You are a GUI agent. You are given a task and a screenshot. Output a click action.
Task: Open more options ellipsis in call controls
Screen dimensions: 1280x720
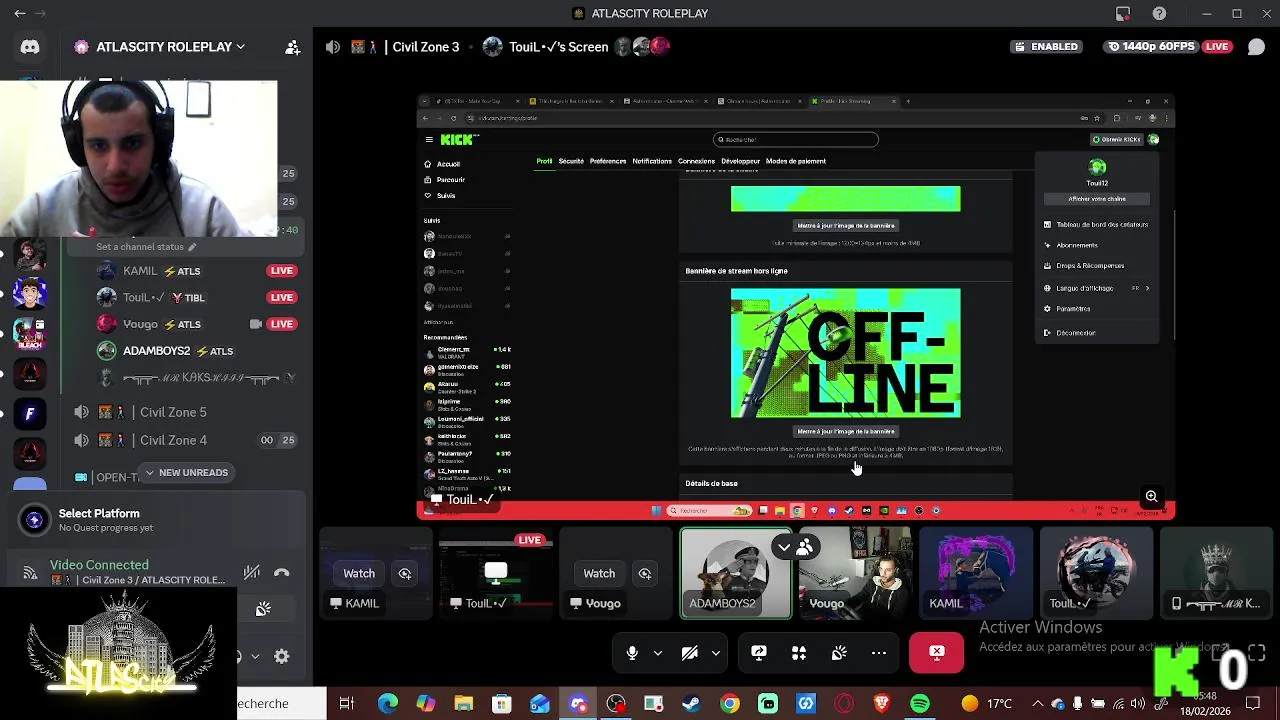[x=879, y=653]
